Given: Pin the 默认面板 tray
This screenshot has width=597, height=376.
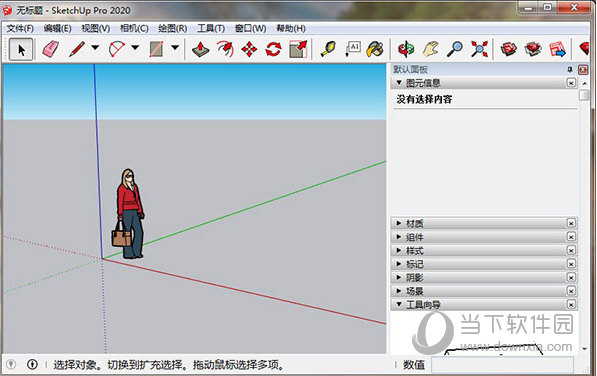Looking at the screenshot, I should (570, 69).
